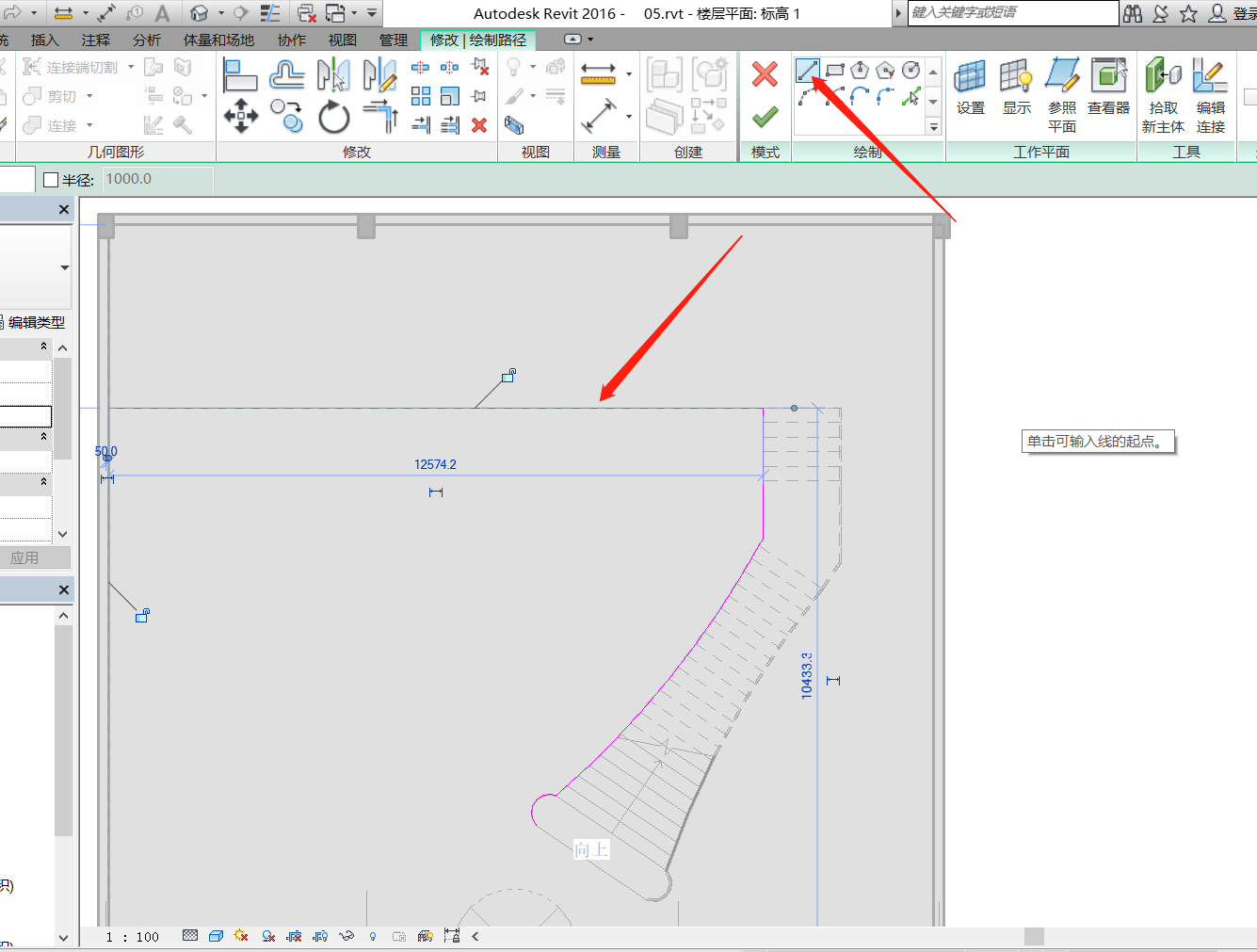The height and width of the screenshot is (952, 1257).
Task: Switch to the 体量和场地 tab
Action: click(218, 40)
